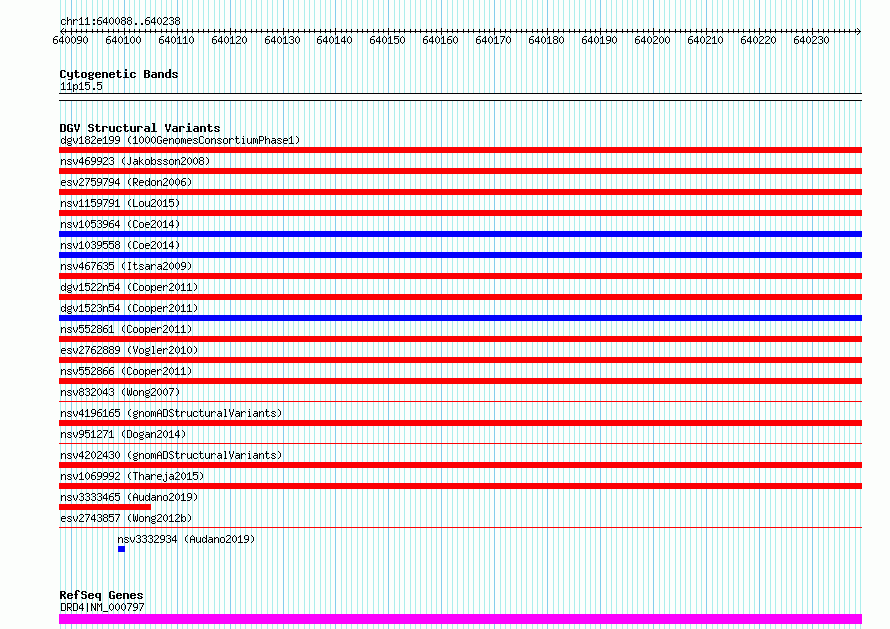The height and width of the screenshot is (629, 890).
Task: Select the DRD4|NM_000797 gene label
Action: (102, 607)
